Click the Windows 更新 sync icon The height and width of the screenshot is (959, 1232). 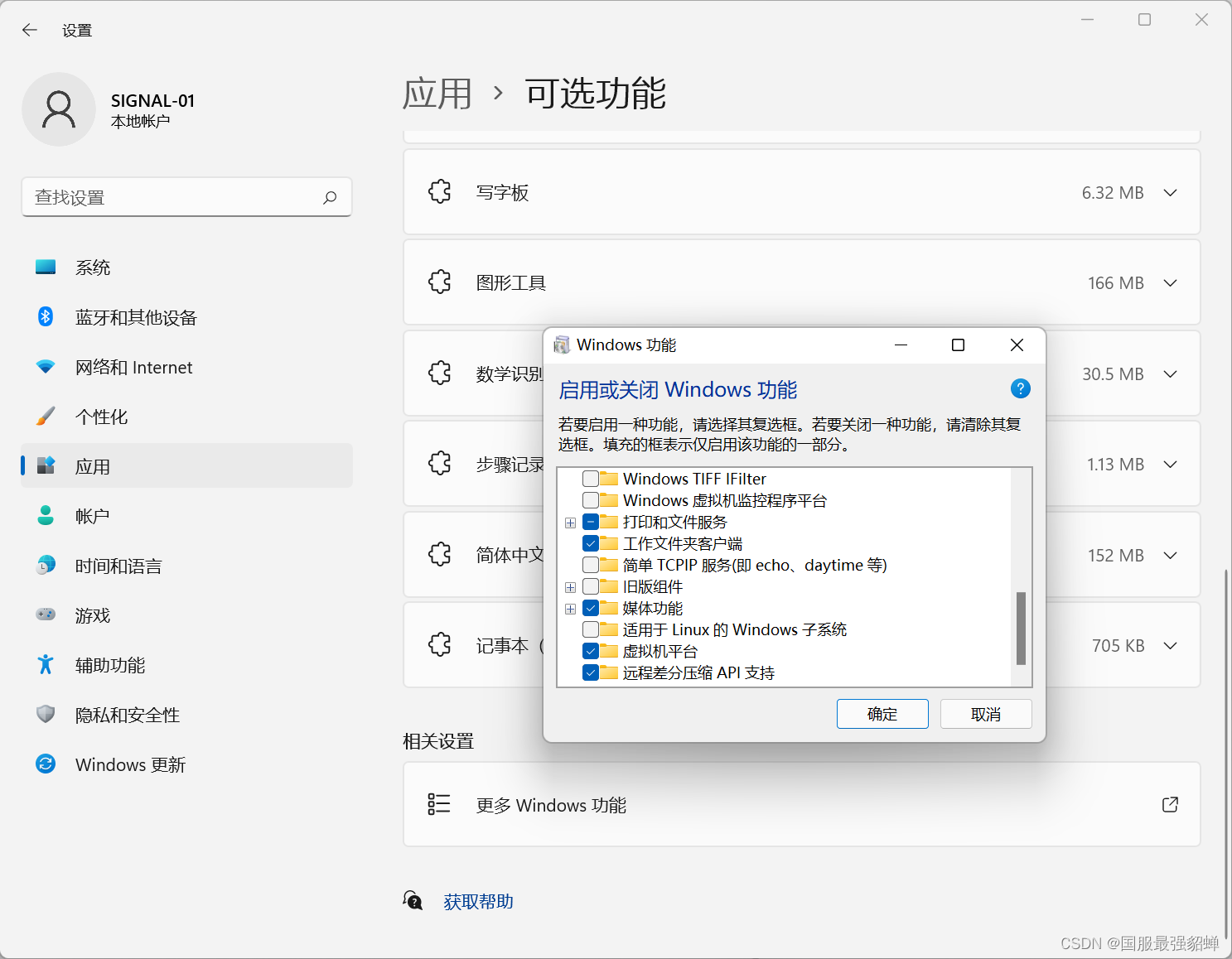(x=46, y=764)
